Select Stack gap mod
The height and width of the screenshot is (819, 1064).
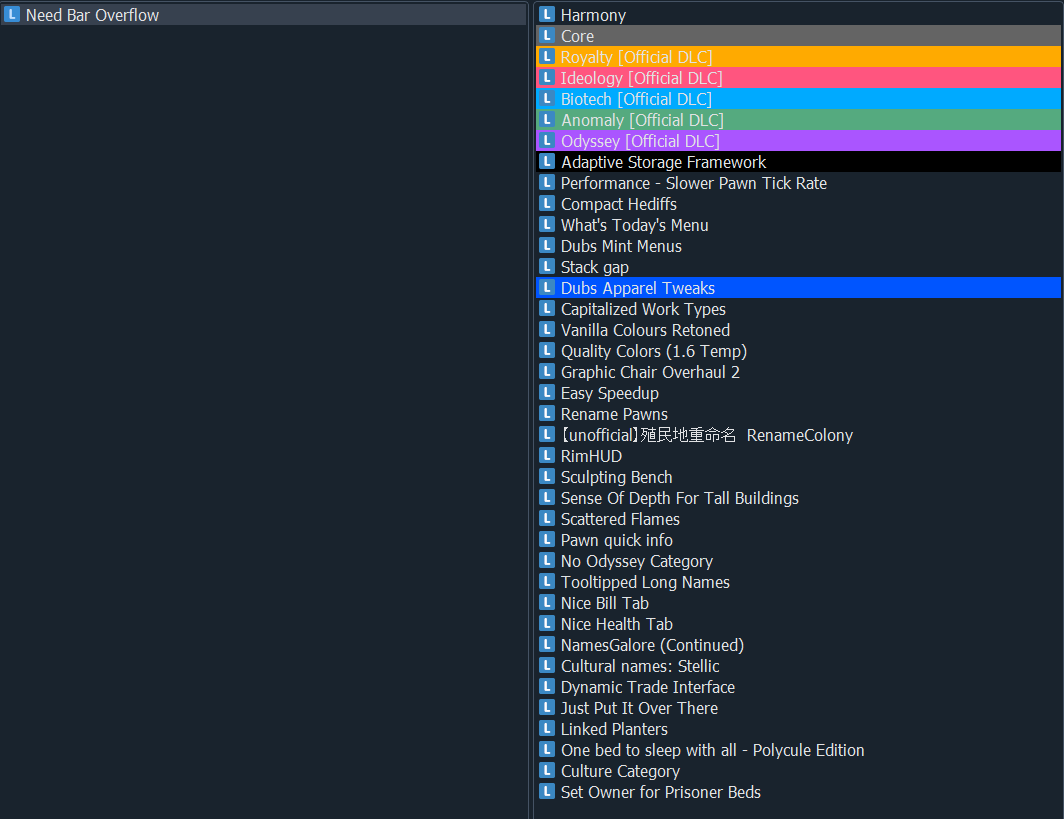[x=799, y=267]
